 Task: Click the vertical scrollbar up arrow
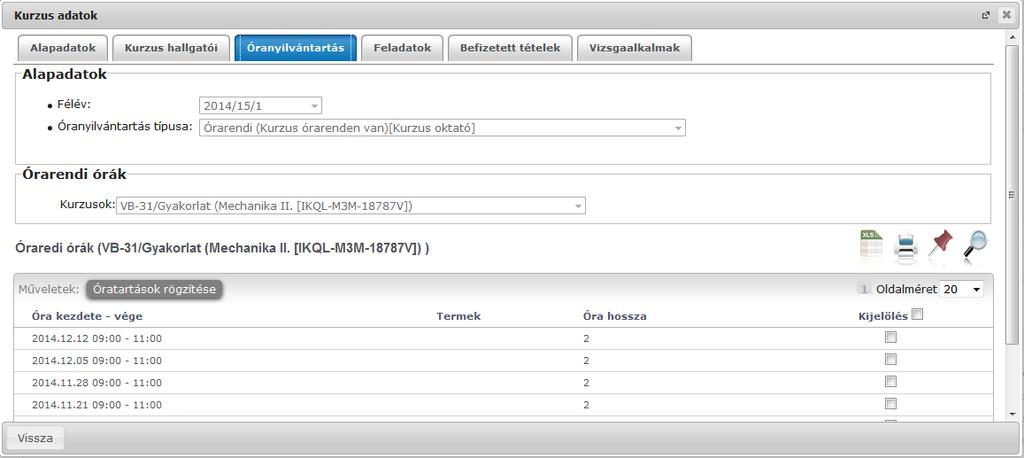[1012, 37]
